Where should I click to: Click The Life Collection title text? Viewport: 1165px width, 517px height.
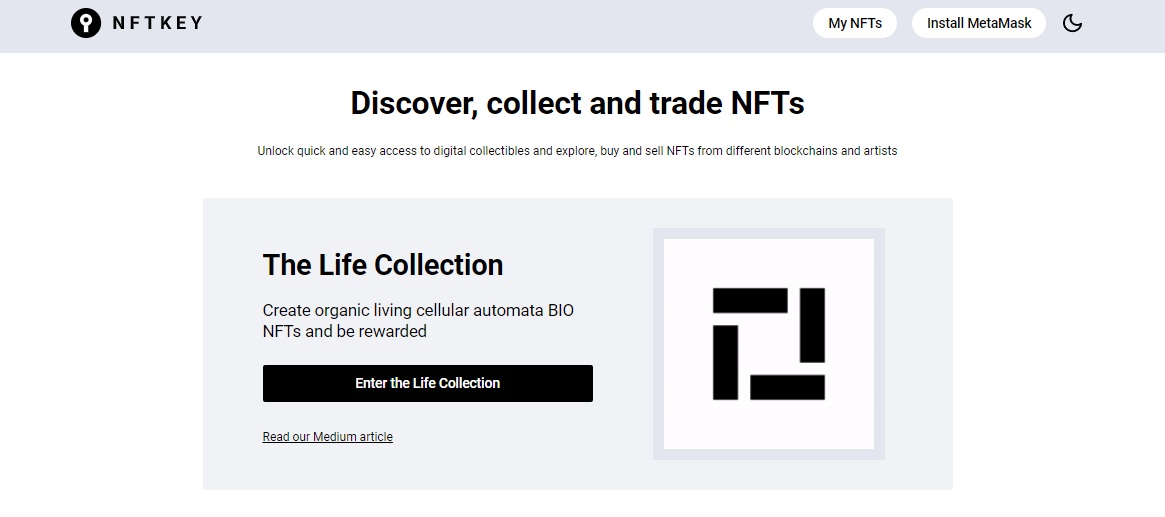(x=383, y=265)
